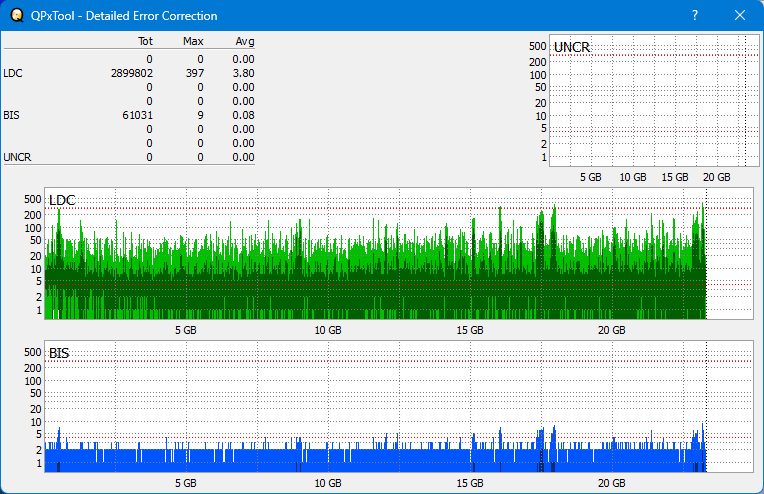Open the help question mark button

[x=695, y=16]
